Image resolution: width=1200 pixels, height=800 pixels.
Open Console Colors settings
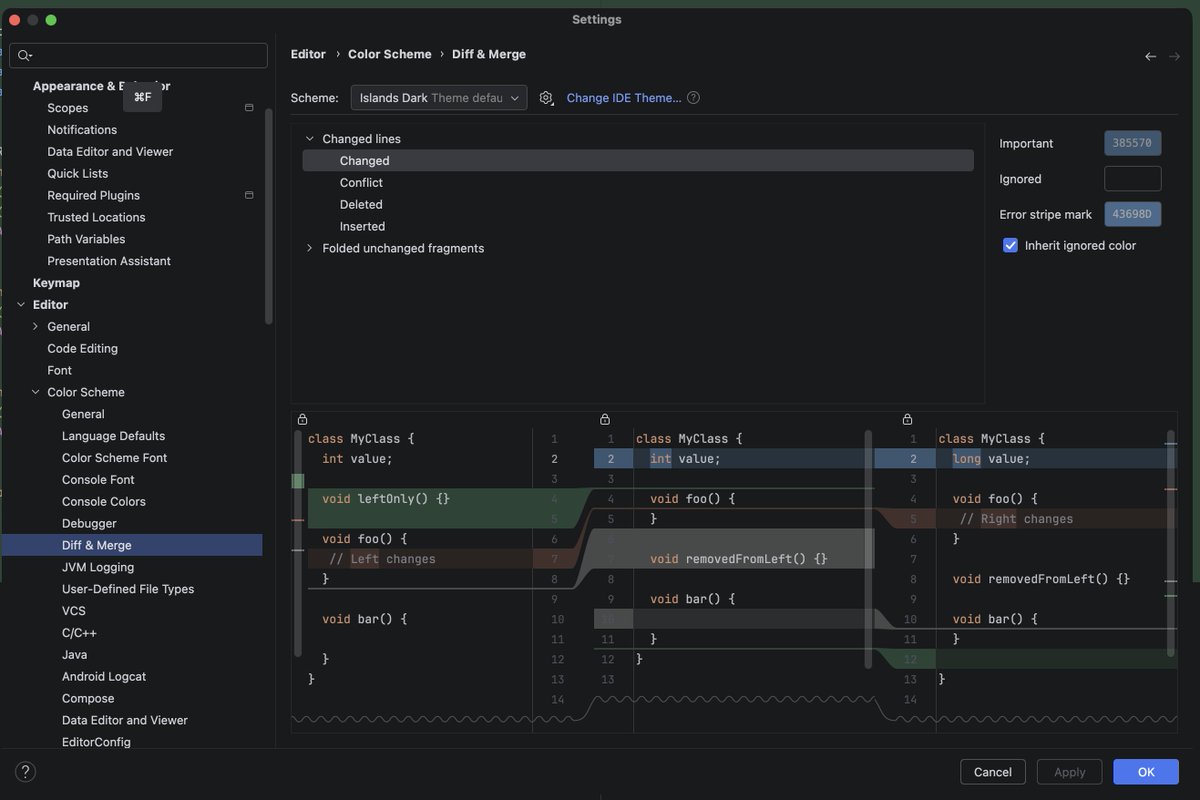(104, 502)
